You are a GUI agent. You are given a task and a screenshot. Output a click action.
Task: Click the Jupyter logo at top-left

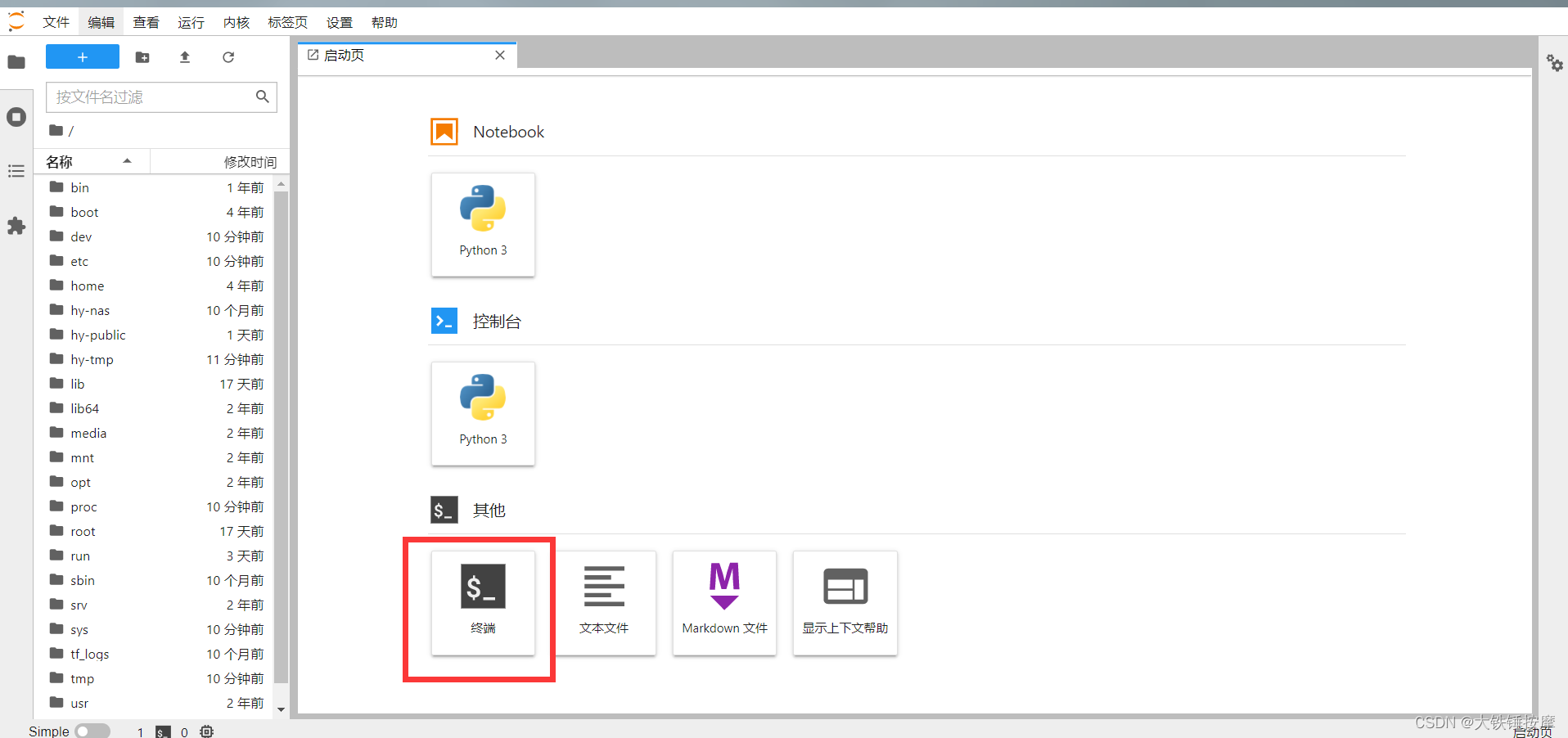(x=16, y=21)
